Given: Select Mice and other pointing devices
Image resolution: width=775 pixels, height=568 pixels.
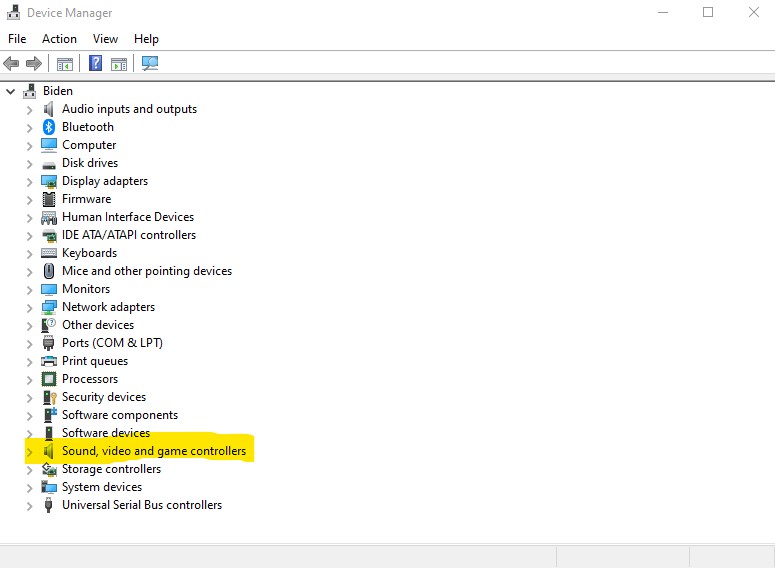Looking at the screenshot, I should (146, 271).
